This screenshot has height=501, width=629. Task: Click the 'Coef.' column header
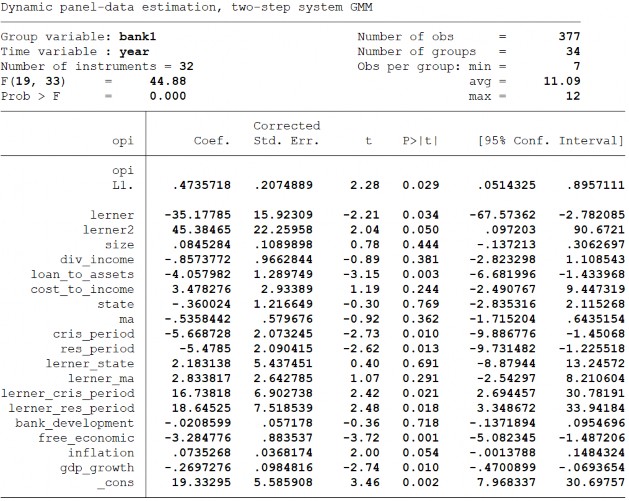(212, 141)
